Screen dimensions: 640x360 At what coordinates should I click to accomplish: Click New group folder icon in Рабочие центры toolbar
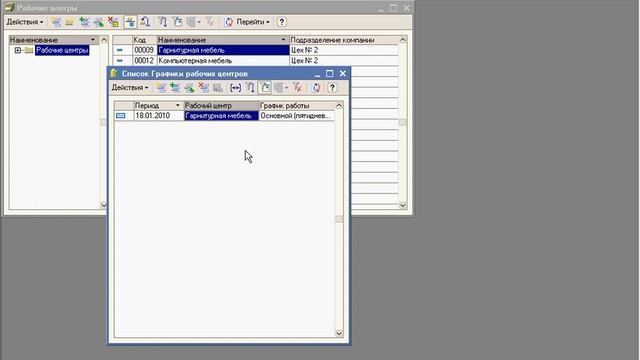pyautogui.click(x=69, y=22)
